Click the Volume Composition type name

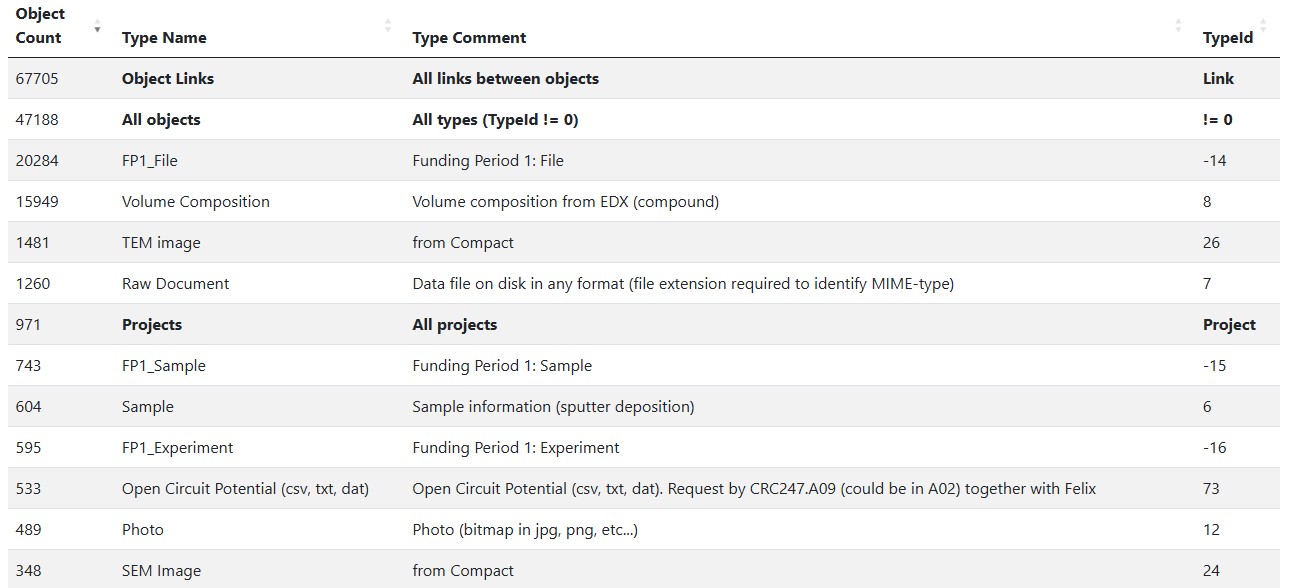[x=196, y=202]
